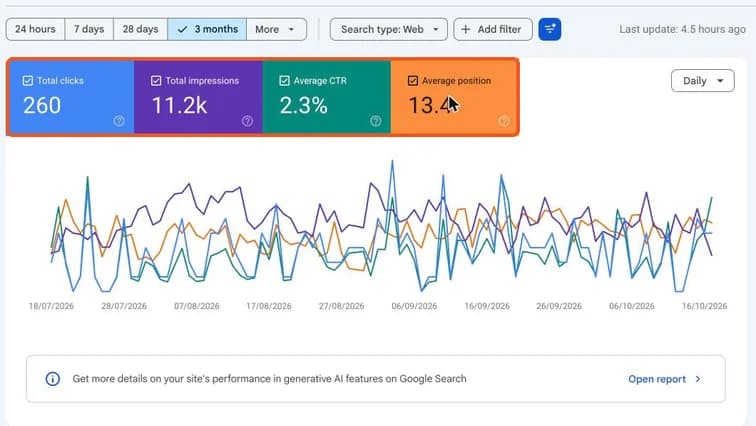This screenshot has width=756, height=426.
Task: Open the Search type: Web dropdown
Action: pos(389,29)
